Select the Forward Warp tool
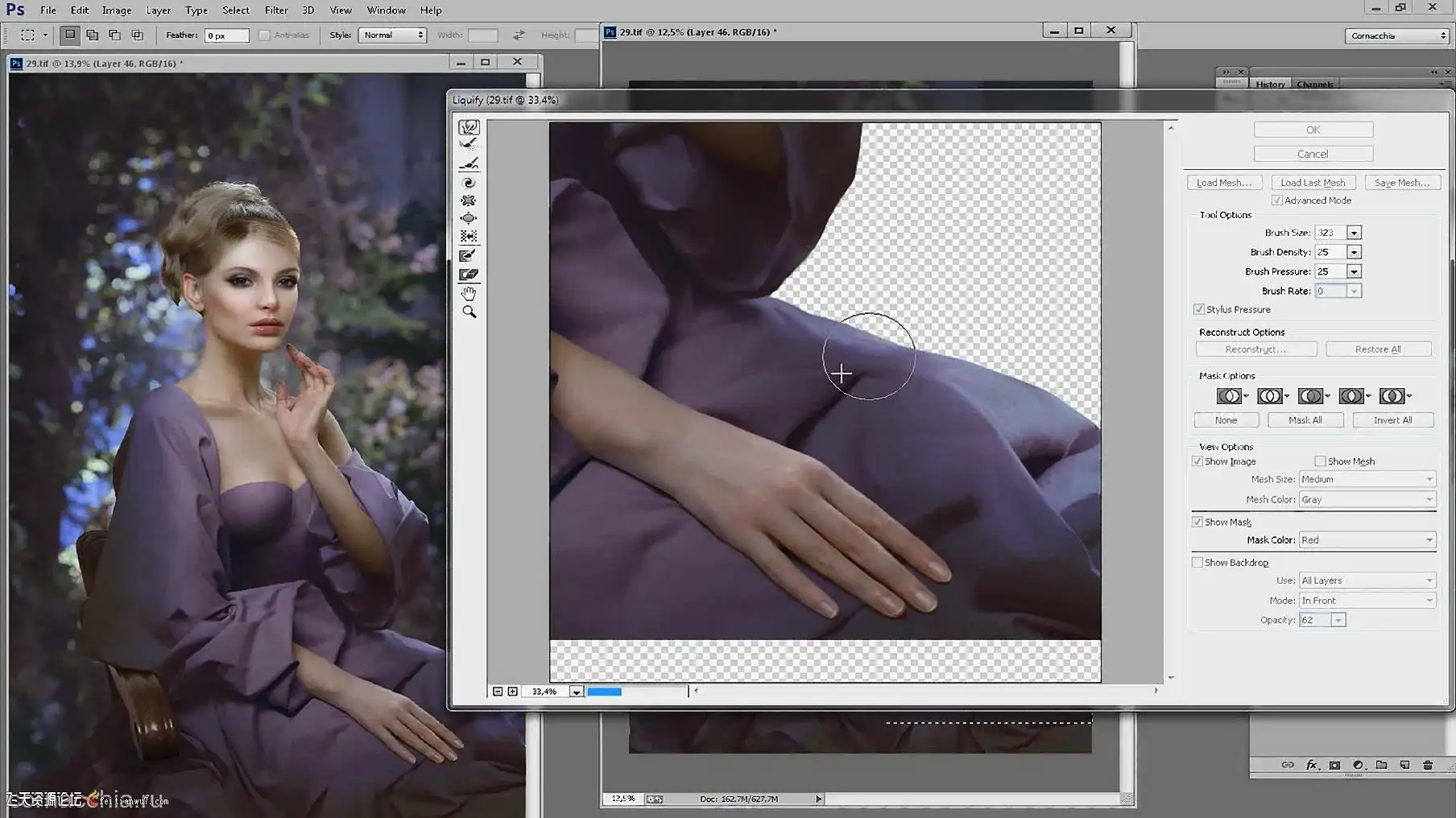Screen dimensions: 1456x818 click(469, 127)
